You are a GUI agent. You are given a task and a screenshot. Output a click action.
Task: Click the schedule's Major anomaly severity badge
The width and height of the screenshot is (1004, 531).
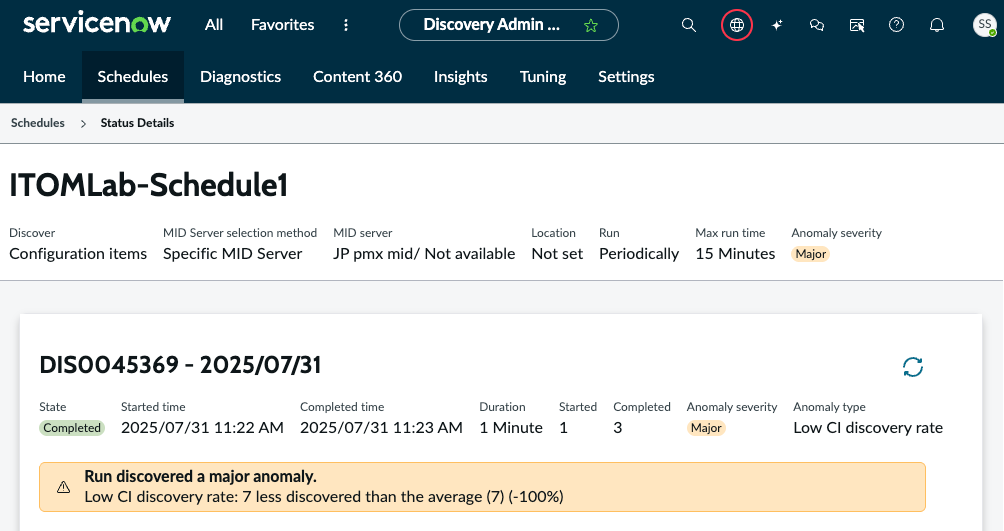pos(811,254)
